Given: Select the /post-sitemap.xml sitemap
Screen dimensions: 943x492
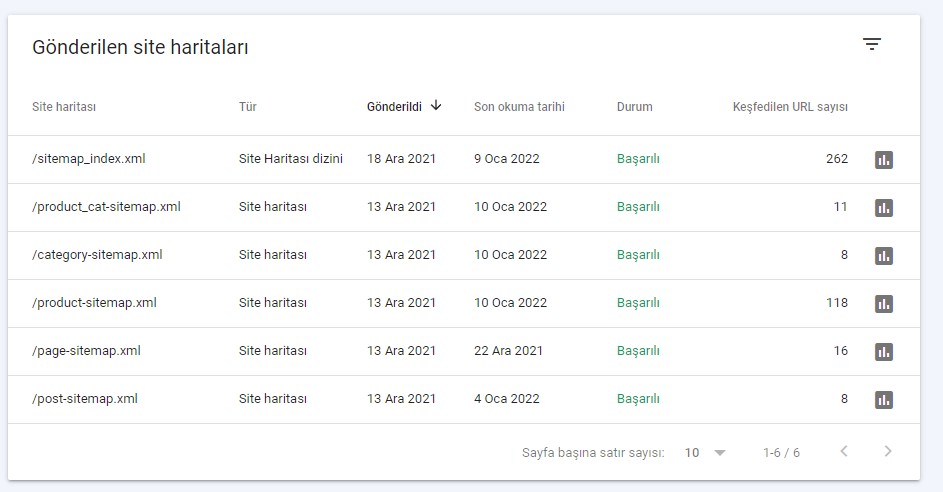Looking at the screenshot, I should click(85, 399).
